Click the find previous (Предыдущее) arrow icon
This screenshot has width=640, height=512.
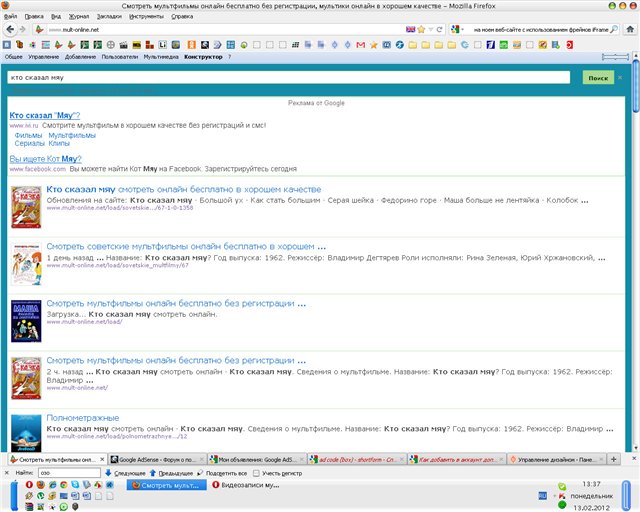[152, 472]
